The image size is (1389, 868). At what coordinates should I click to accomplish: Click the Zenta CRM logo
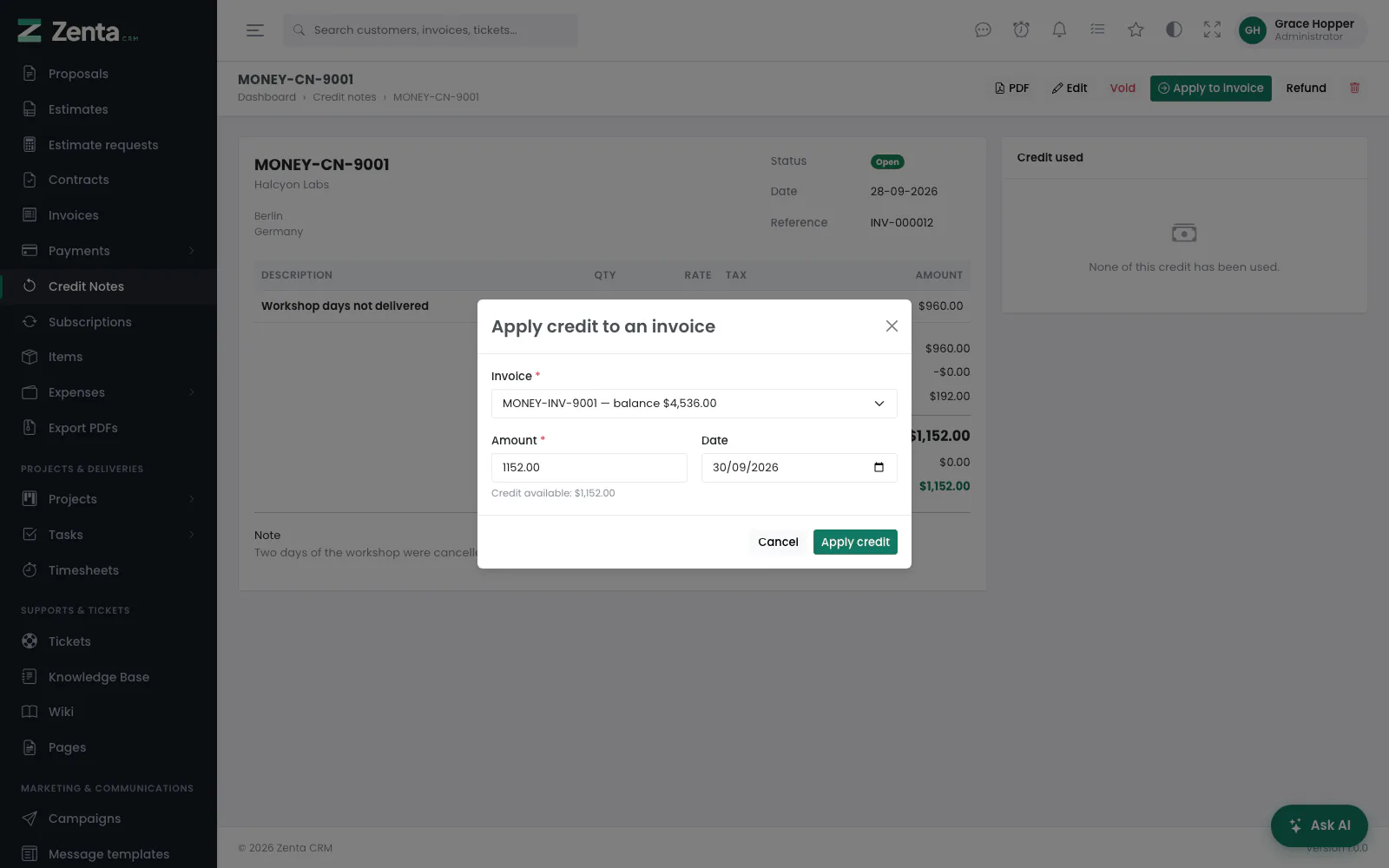click(77, 31)
